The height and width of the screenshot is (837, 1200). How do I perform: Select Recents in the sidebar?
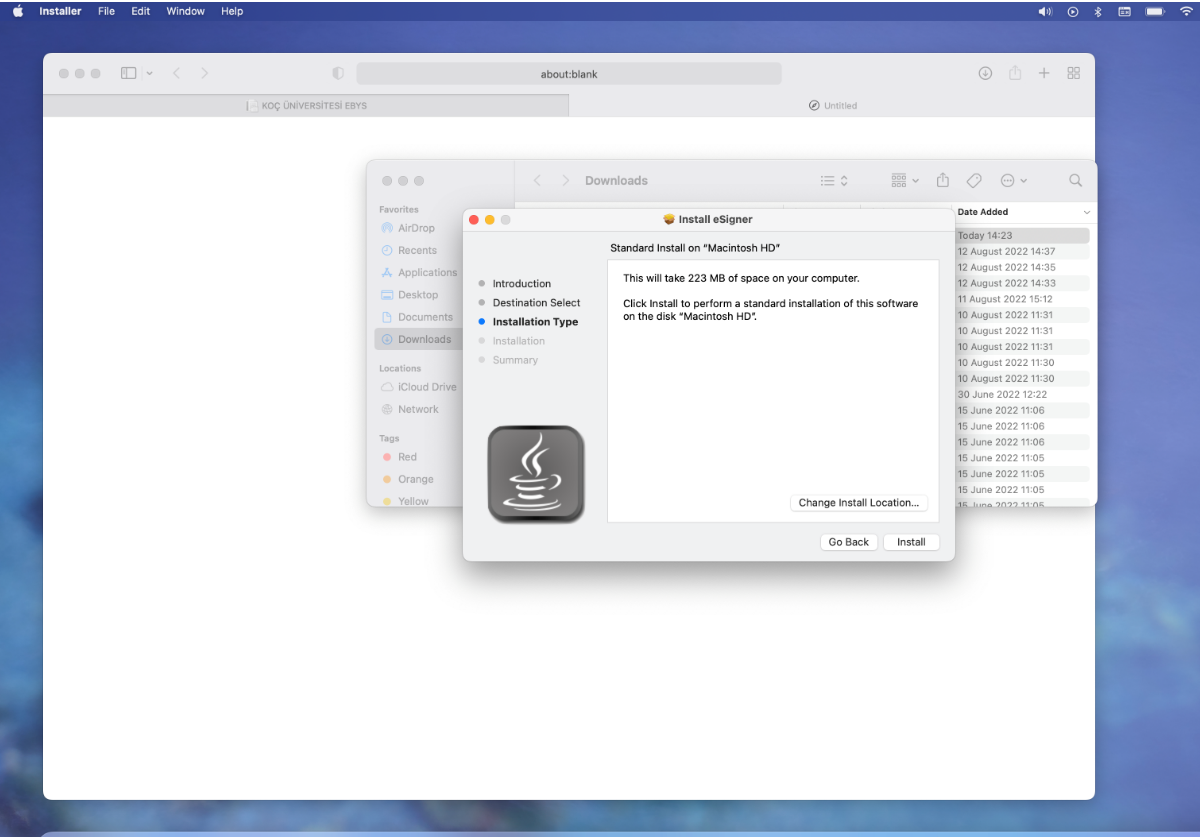click(x=414, y=250)
